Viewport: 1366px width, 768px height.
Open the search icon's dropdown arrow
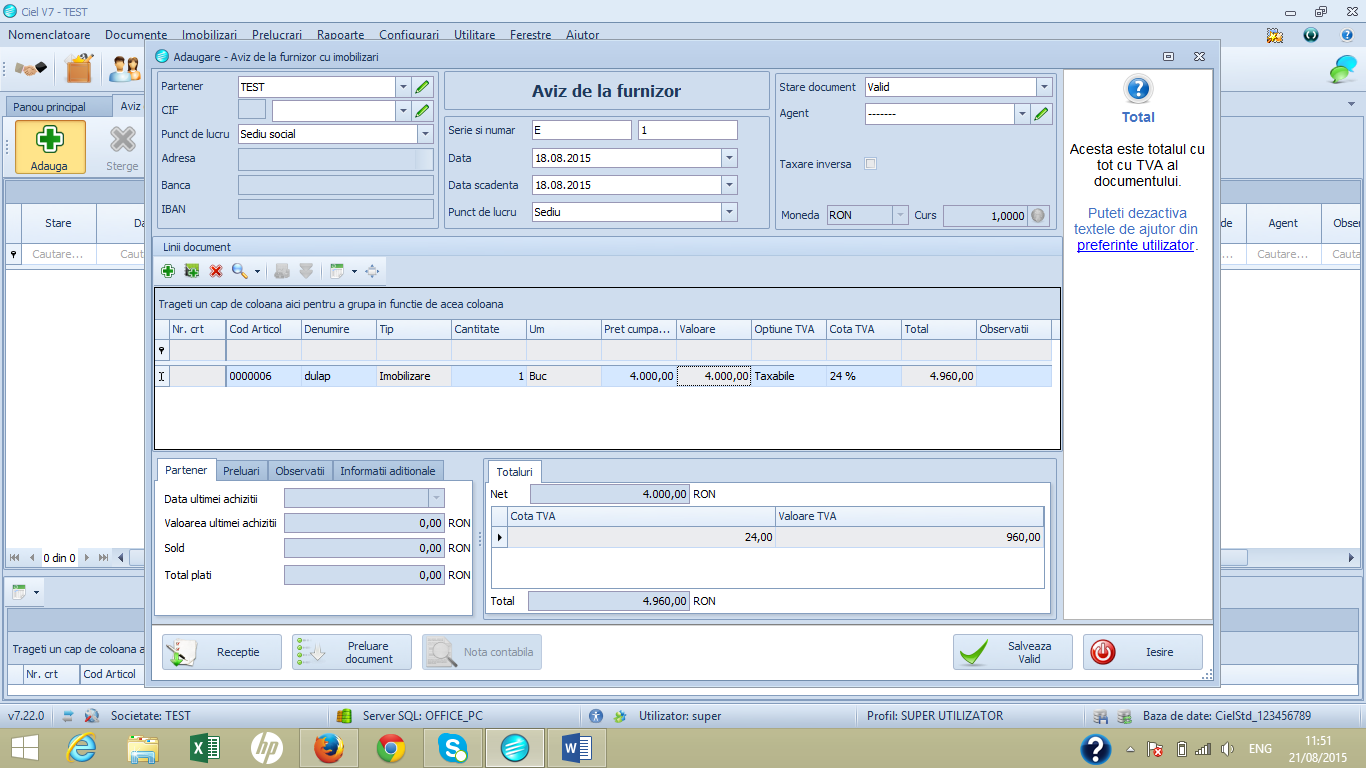tap(257, 271)
